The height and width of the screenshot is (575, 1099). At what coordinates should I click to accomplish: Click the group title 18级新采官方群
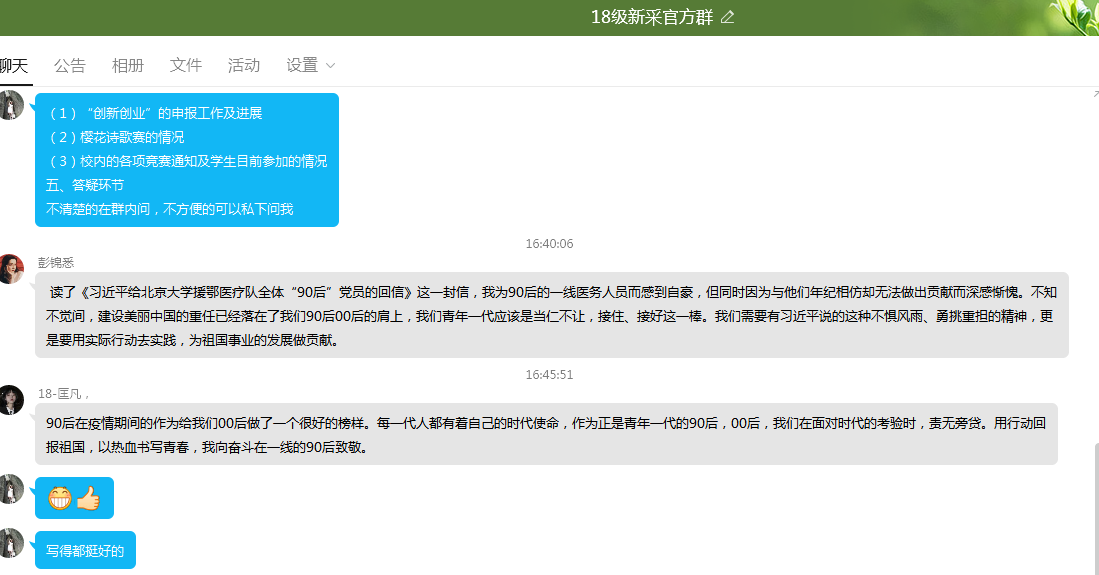(x=651, y=17)
